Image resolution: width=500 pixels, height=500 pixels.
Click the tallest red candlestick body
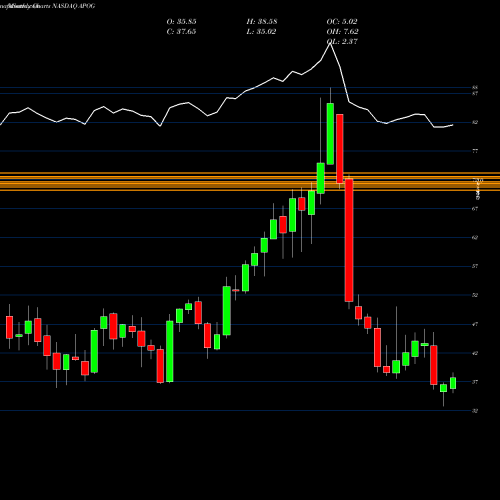pyautogui.click(x=349, y=240)
